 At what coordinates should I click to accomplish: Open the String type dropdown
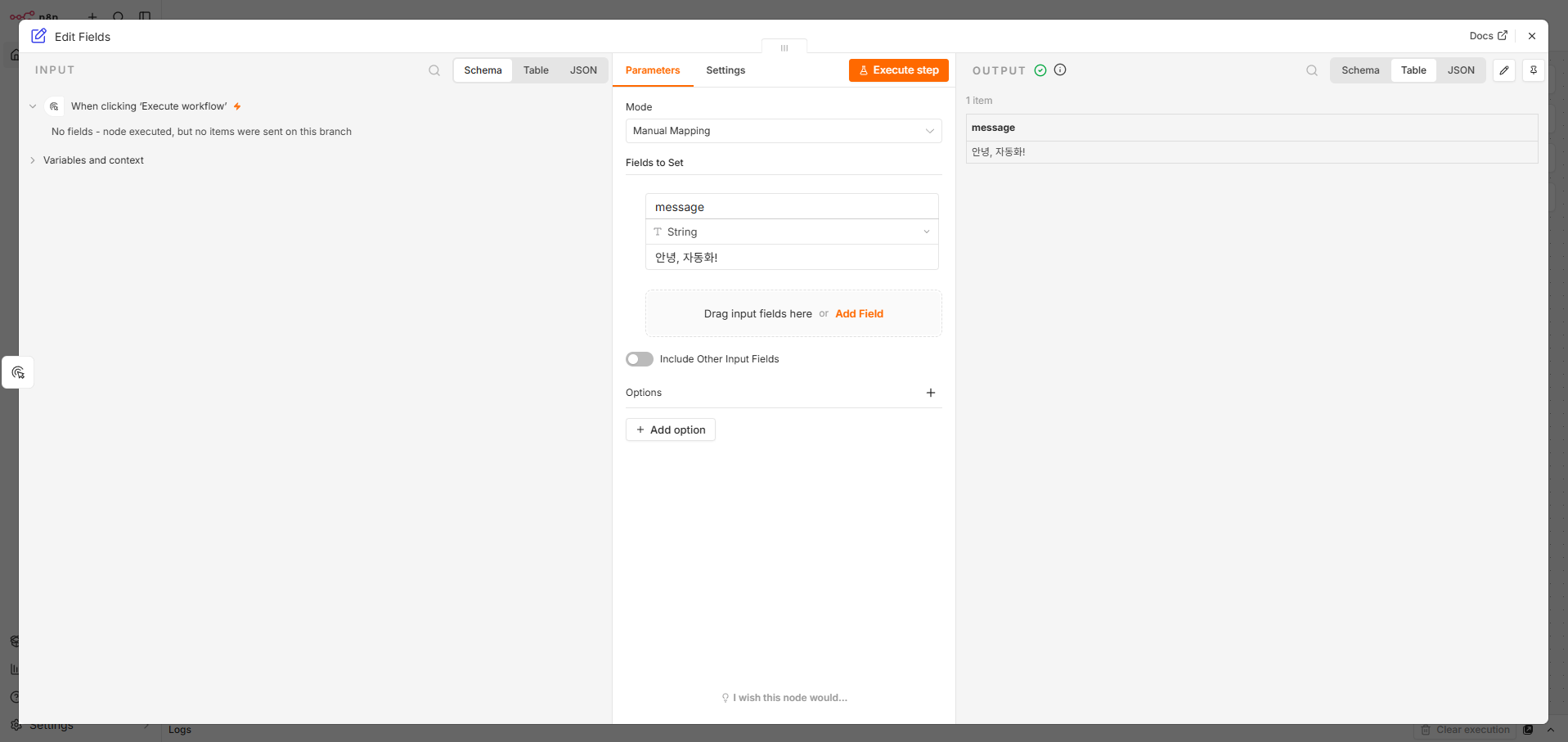(792, 232)
